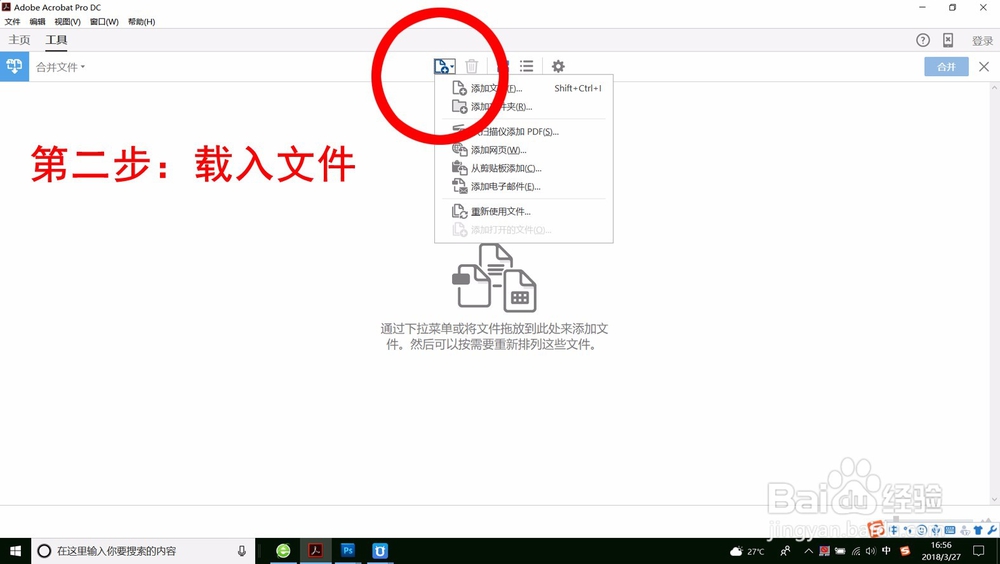Click the Sogou toolbar shirt skin icon

(x=978, y=530)
